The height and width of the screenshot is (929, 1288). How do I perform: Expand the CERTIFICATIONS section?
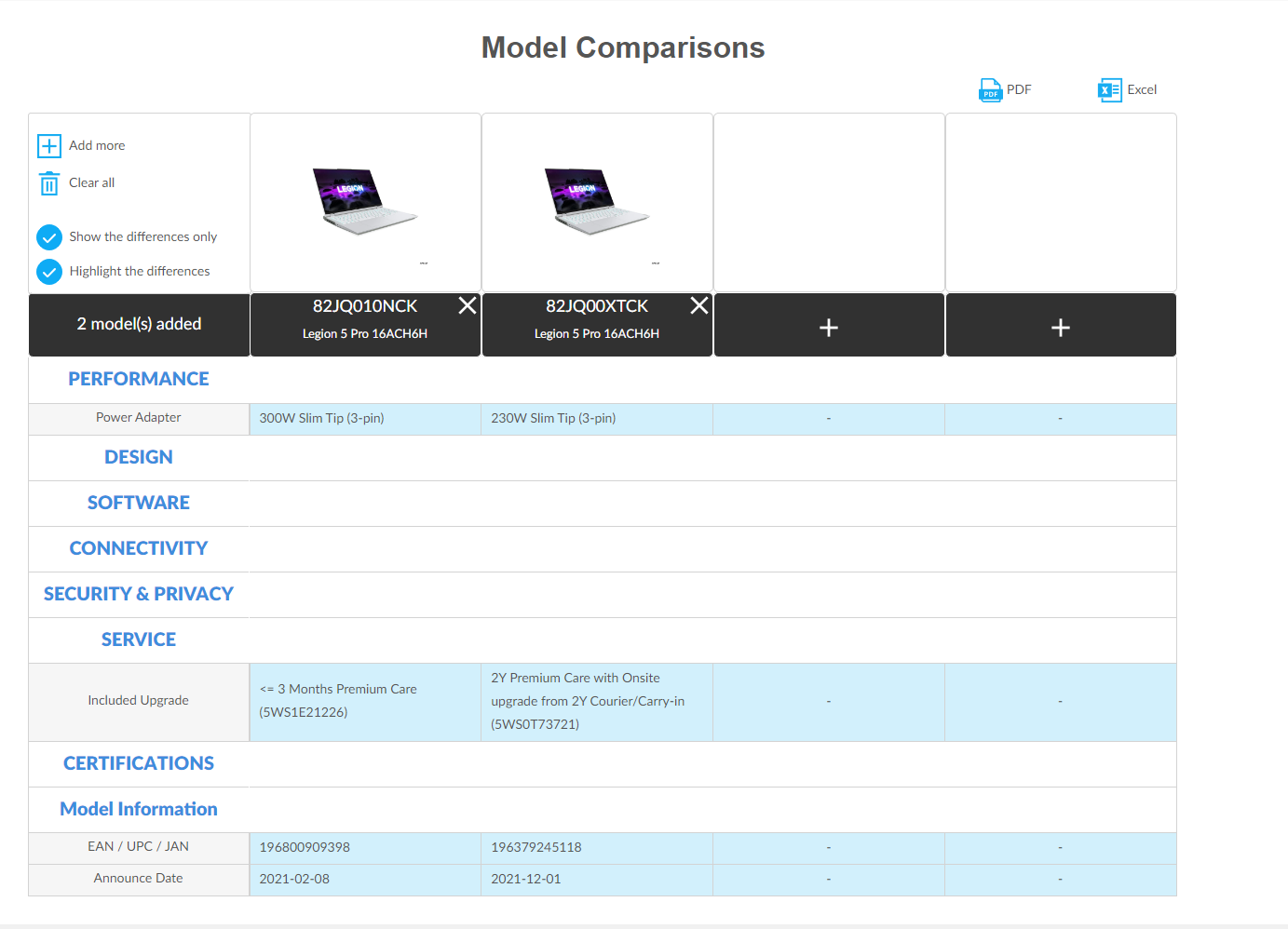(139, 763)
